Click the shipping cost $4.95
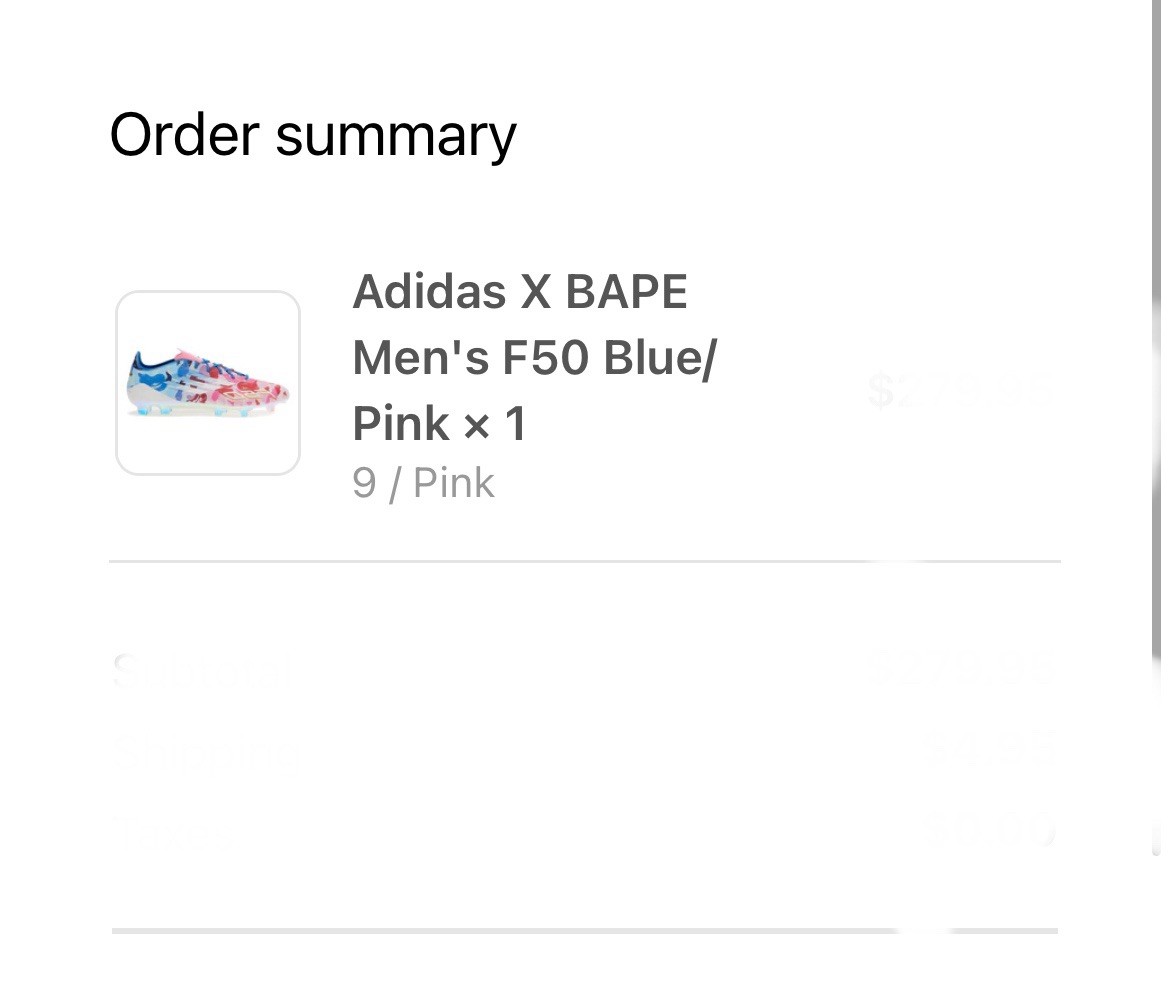Image resolution: width=1170 pixels, height=983 pixels. click(x=989, y=749)
